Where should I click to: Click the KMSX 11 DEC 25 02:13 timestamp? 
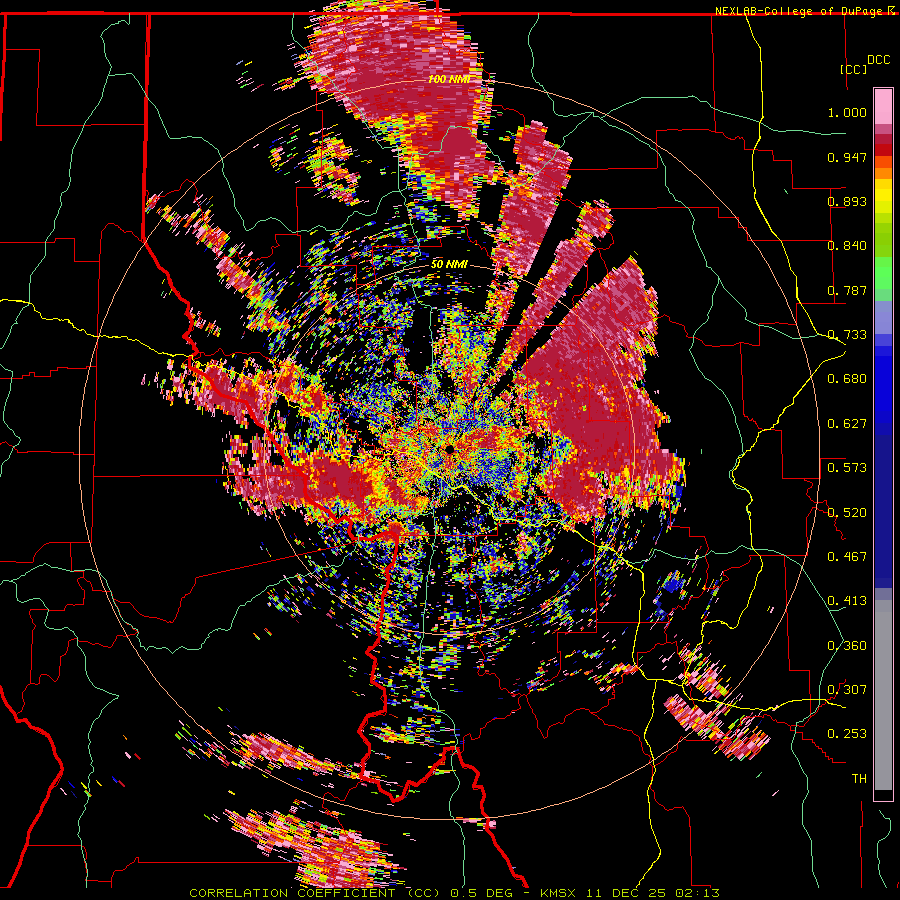(630, 893)
